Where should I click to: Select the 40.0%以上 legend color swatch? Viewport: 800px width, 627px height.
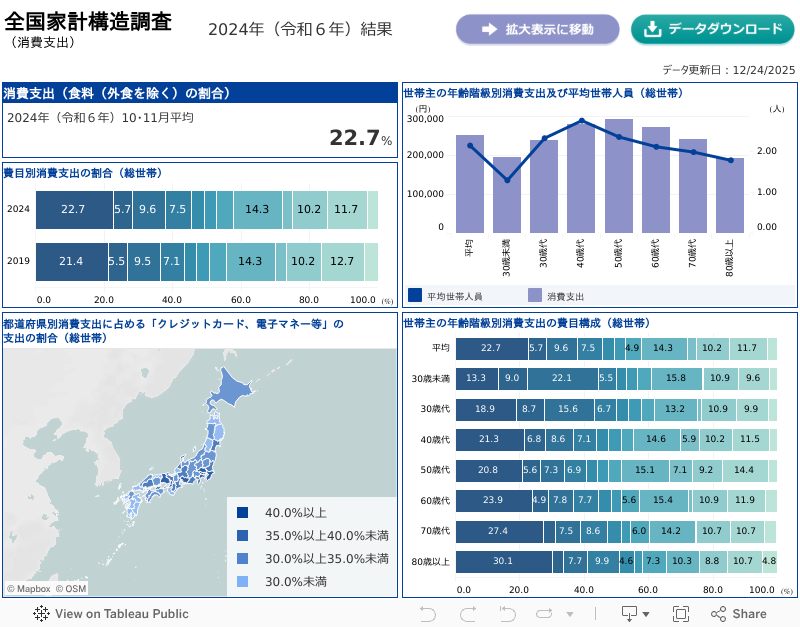[x=243, y=512]
